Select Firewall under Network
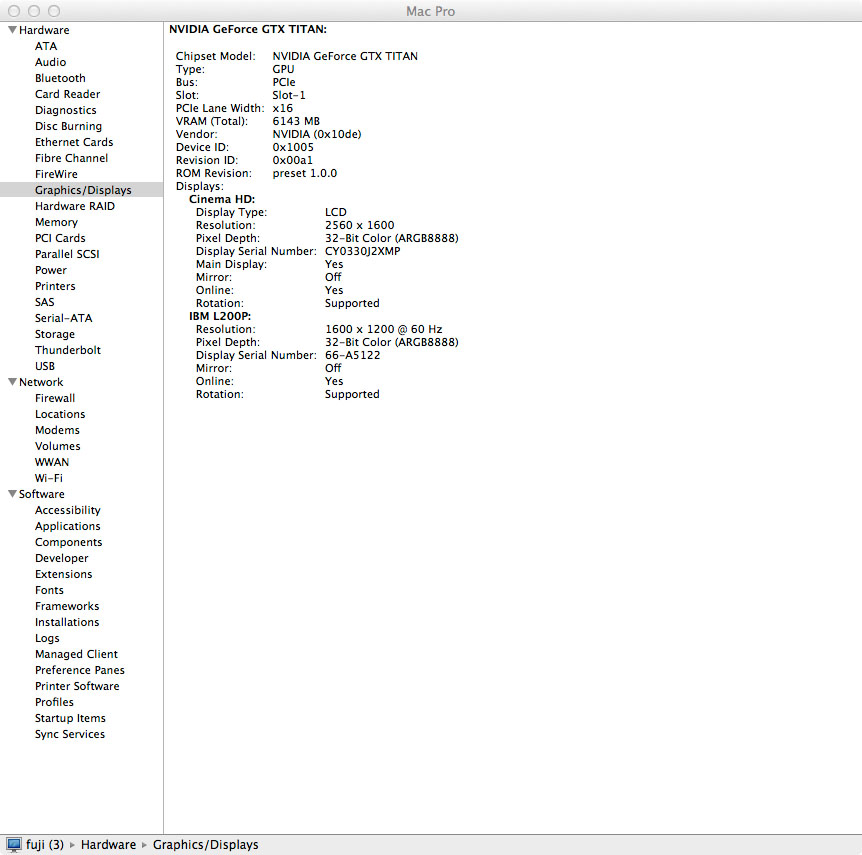The image size is (862, 855). click(55, 398)
